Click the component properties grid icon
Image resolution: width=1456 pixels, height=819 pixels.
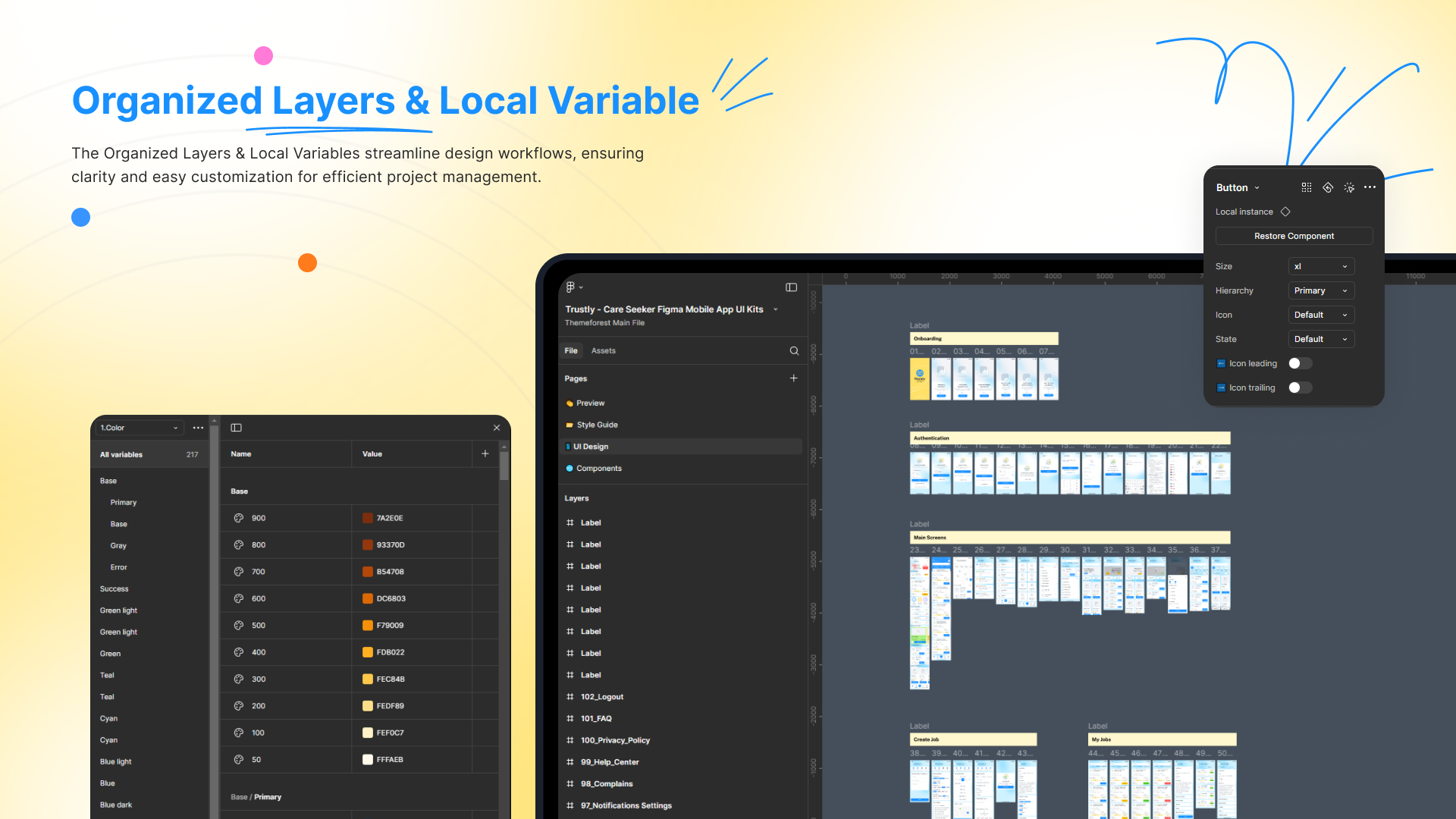tap(1306, 187)
